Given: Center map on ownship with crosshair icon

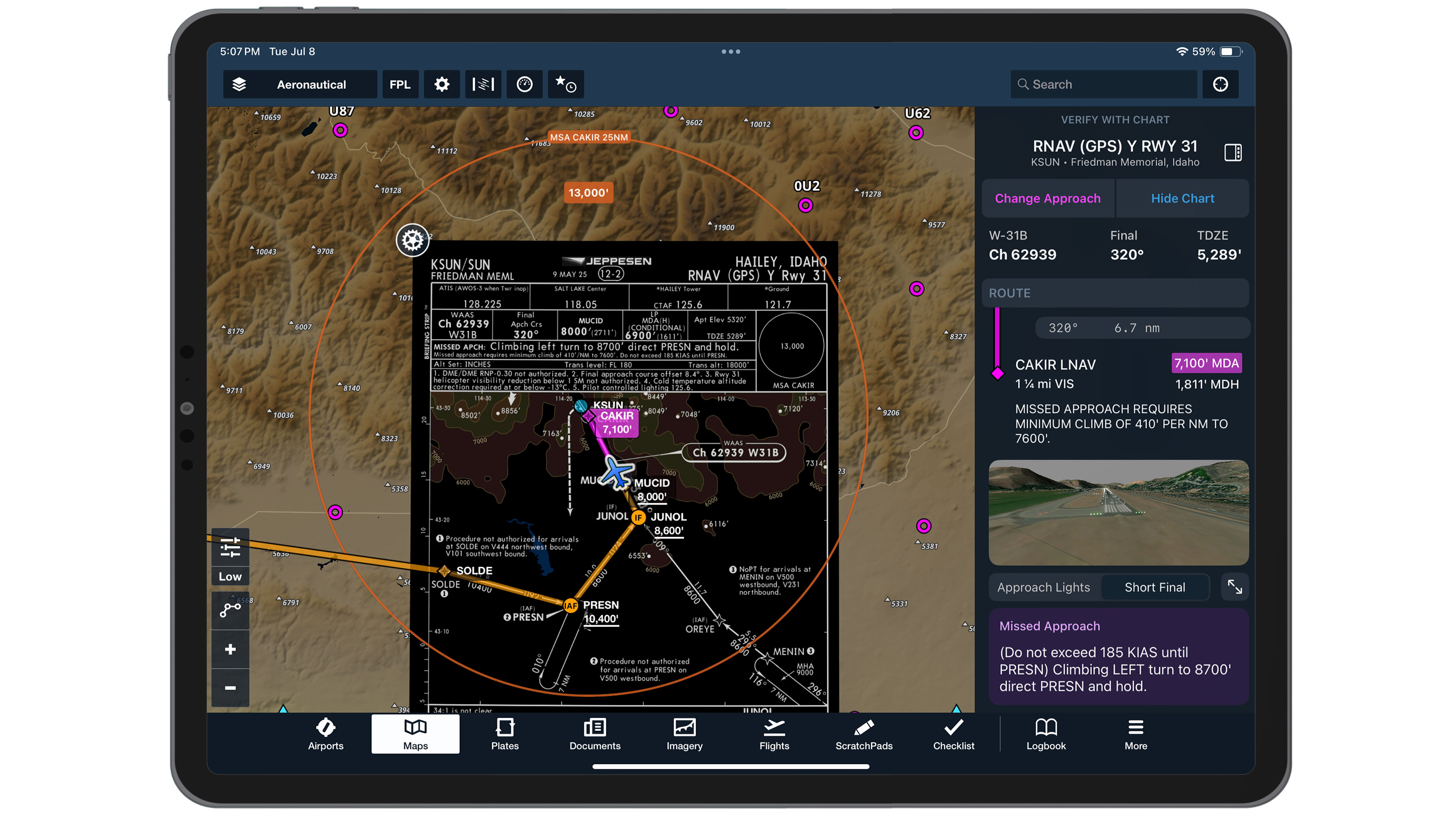Looking at the screenshot, I should click(1220, 84).
